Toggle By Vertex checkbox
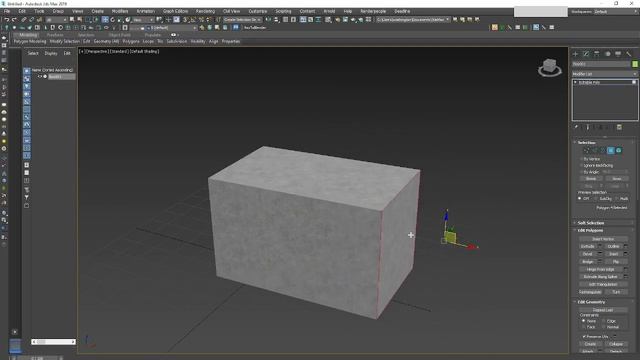The width and height of the screenshot is (640, 360). point(581,159)
